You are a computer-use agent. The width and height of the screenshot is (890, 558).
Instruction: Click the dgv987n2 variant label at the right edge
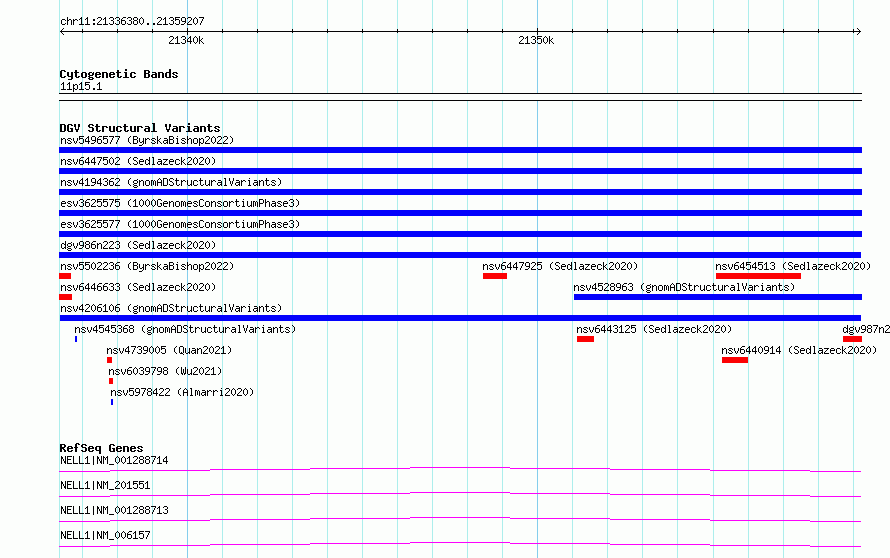point(866,329)
